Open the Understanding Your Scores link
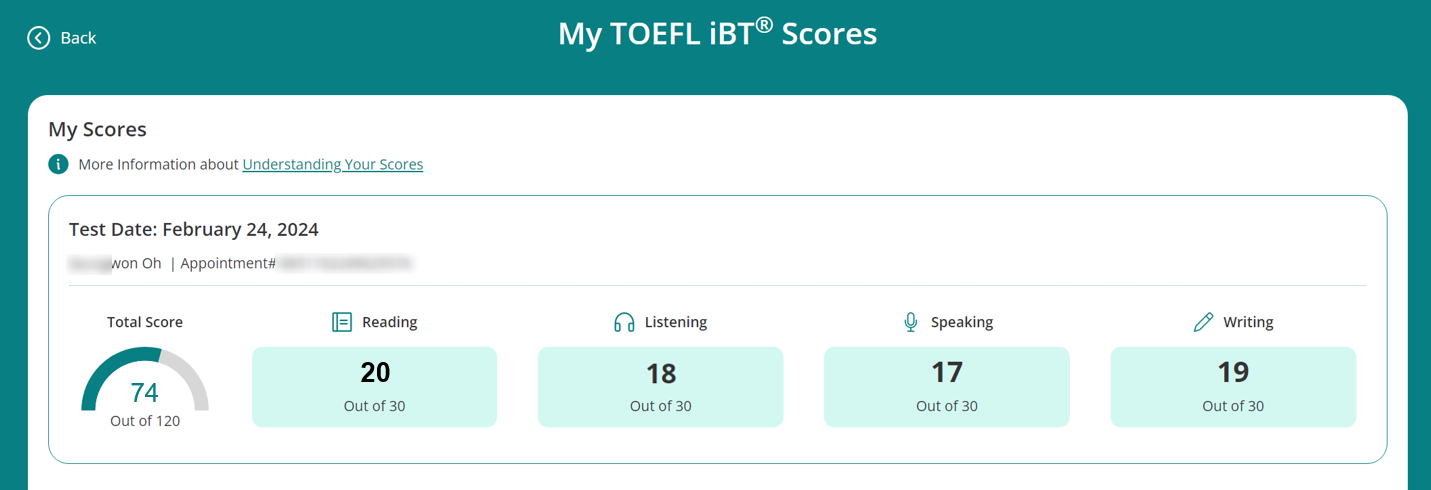The width and height of the screenshot is (1431, 490). pos(332,164)
